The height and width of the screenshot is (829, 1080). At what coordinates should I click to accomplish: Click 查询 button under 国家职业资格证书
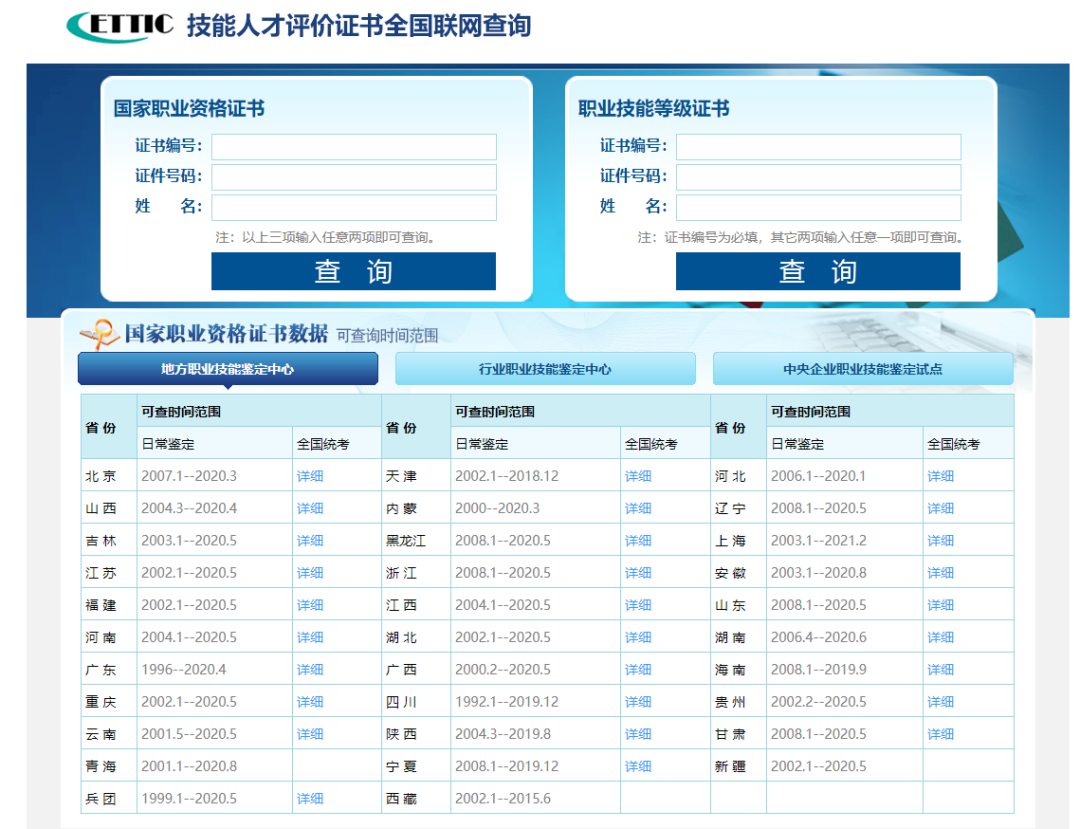click(x=353, y=272)
